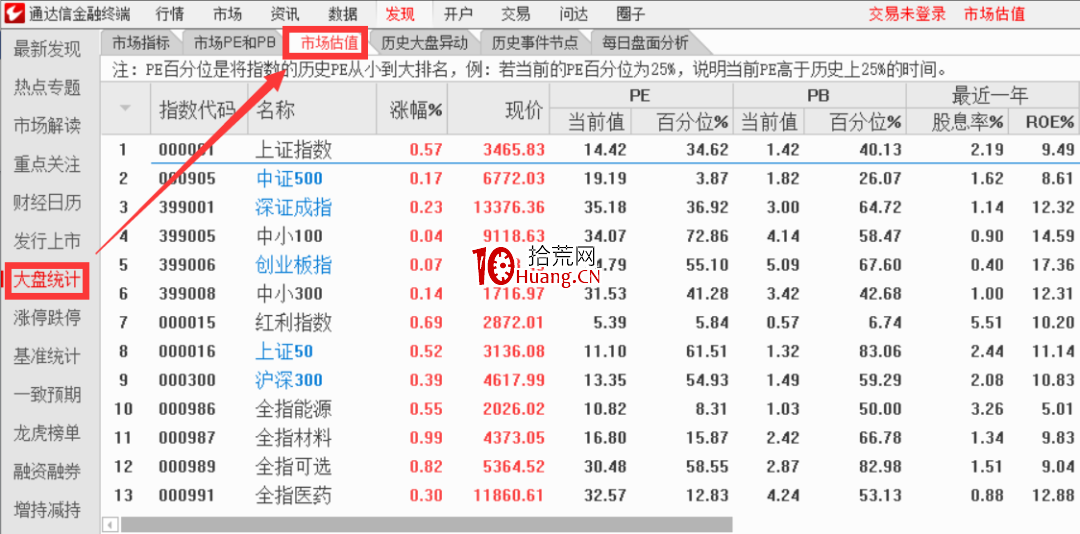This screenshot has width=1080, height=534.
Task: Select 财经日历 in the sidebar
Action: (48, 203)
